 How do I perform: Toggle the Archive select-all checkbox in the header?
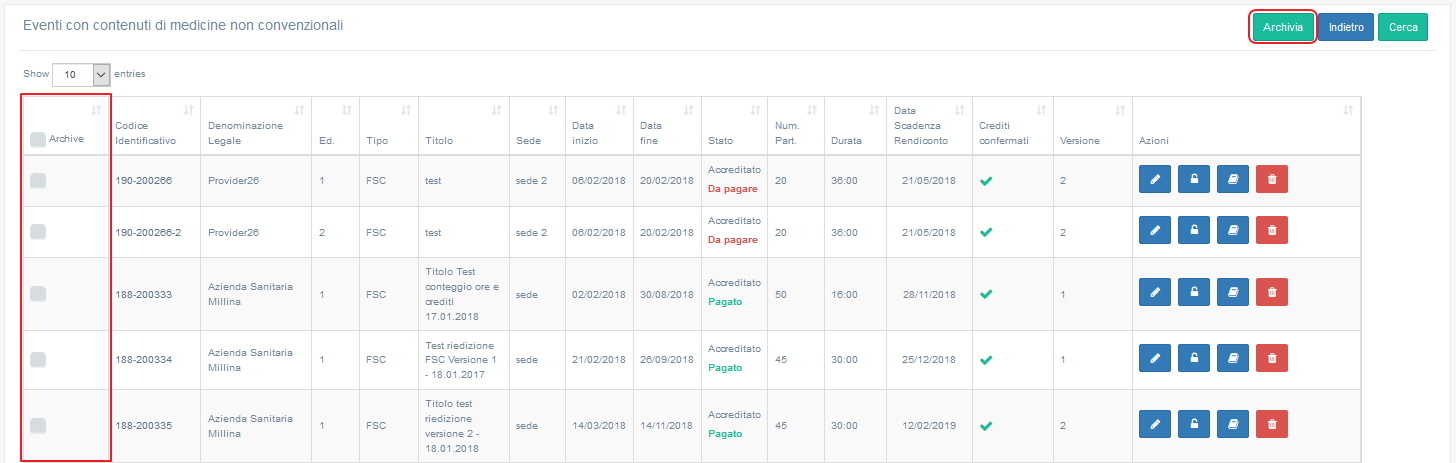[38, 140]
